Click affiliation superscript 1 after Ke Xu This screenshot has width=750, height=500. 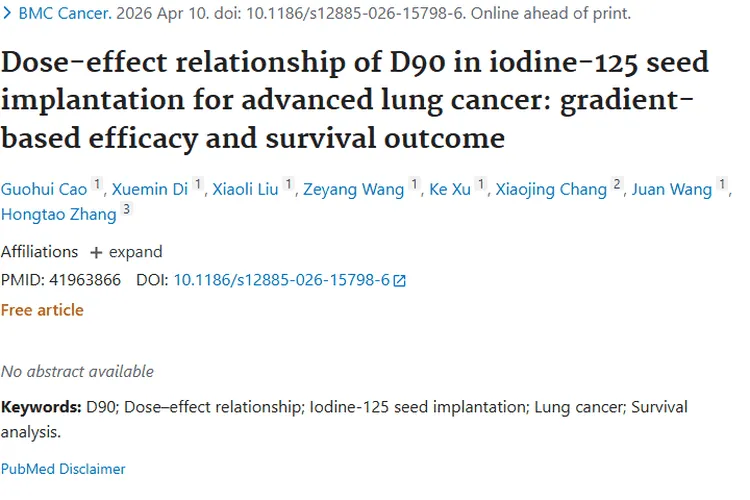481,185
